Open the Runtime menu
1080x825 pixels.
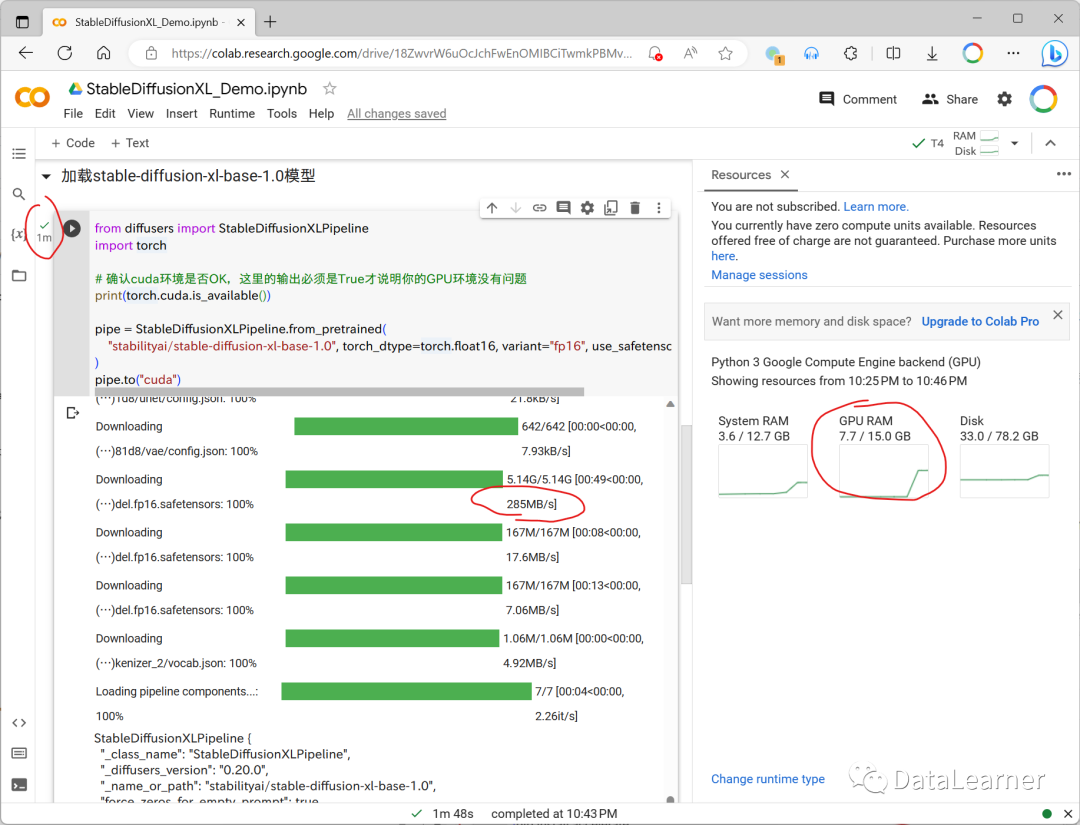232,114
